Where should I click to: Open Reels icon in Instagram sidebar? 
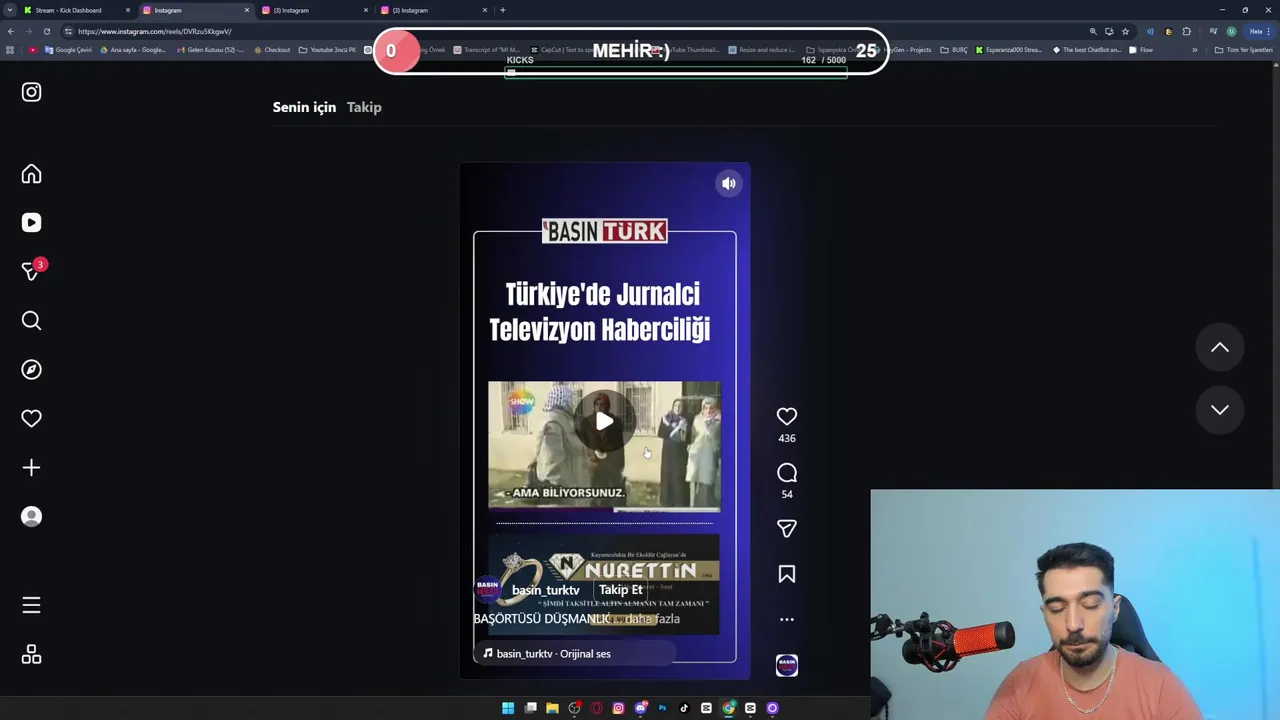pyautogui.click(x=31, y=223)
